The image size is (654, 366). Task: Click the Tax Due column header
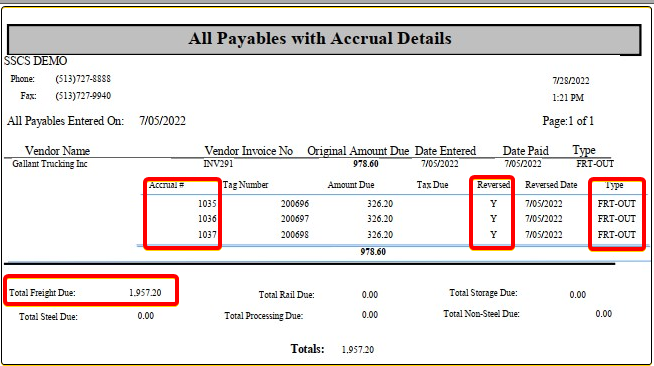[433, 185]
